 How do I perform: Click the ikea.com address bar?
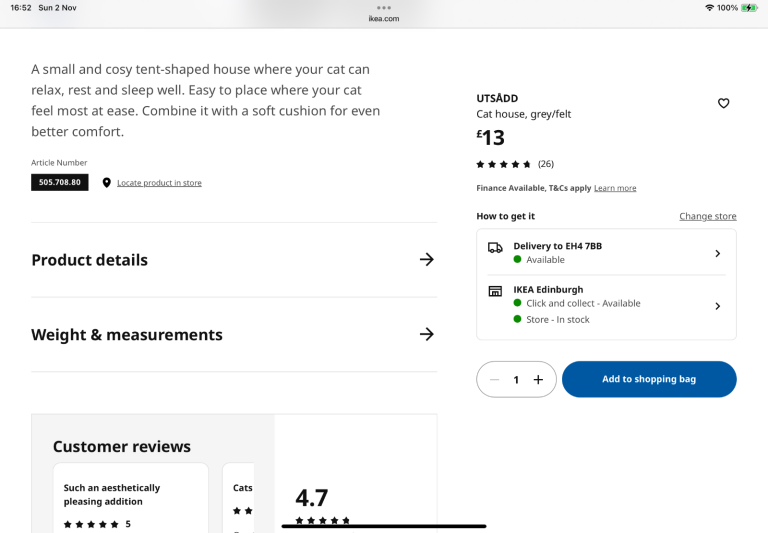click(384, 18)
